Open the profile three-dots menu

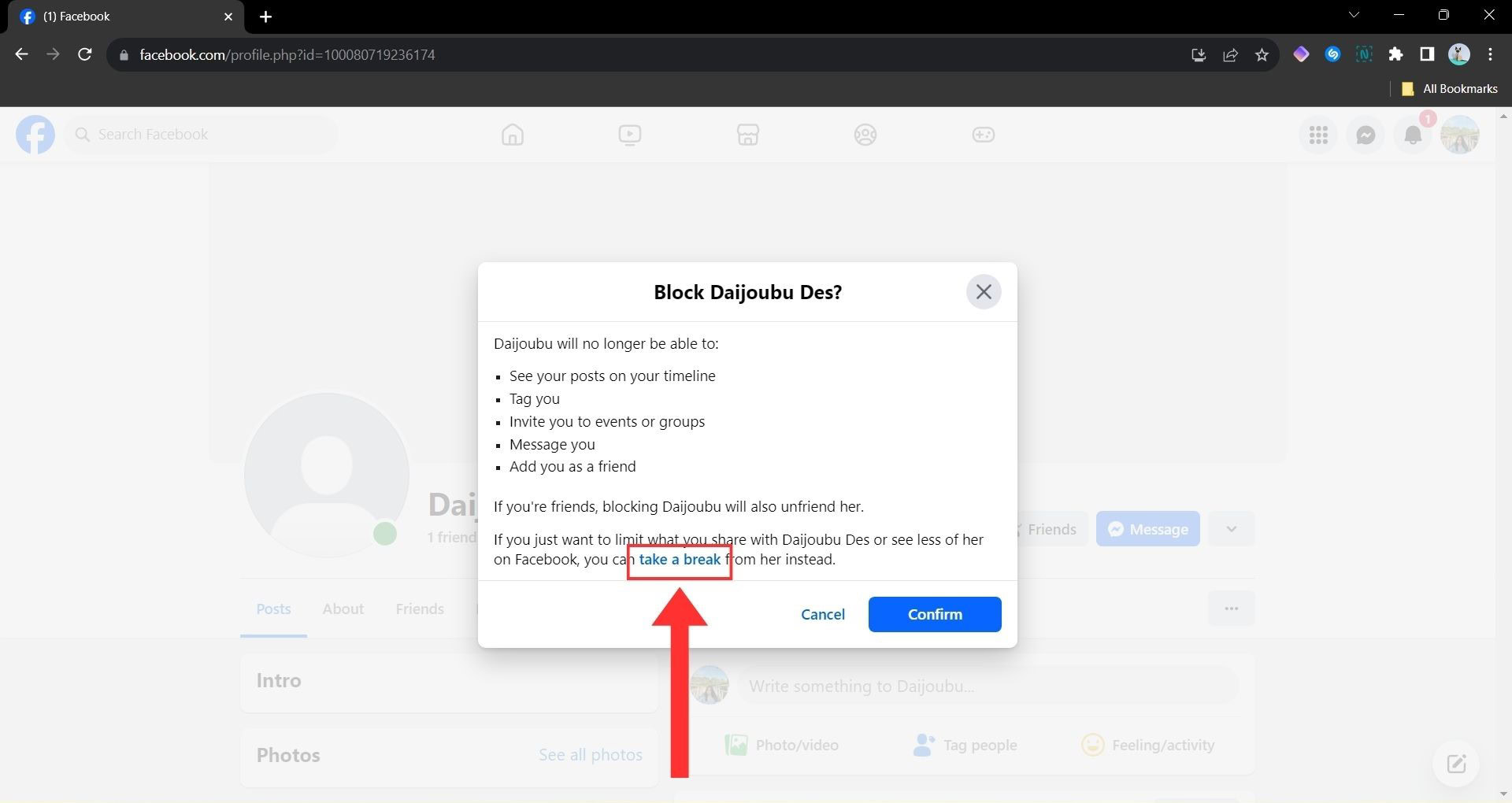(1232, 609)
